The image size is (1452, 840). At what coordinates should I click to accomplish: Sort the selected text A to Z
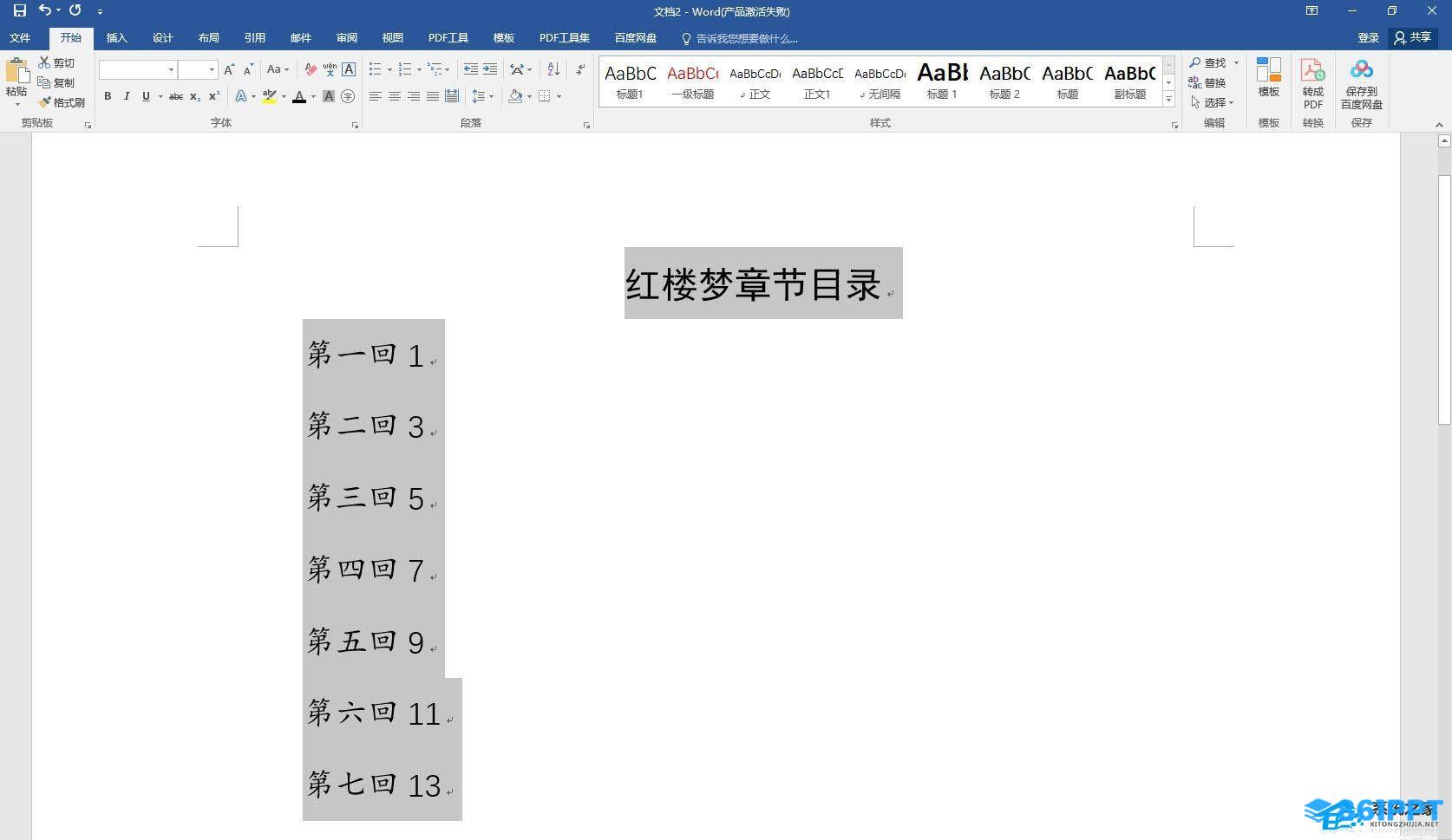[x=553, y=69]
